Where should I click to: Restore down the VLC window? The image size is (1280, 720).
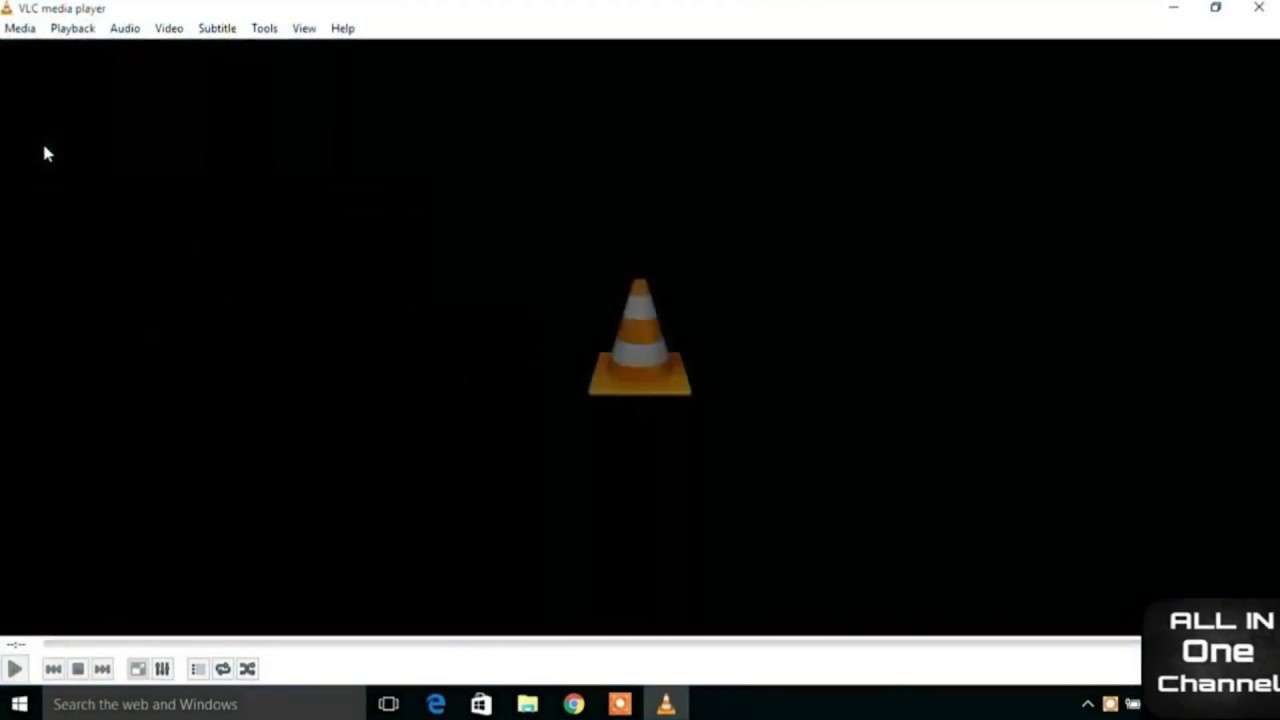[1216, 8]
